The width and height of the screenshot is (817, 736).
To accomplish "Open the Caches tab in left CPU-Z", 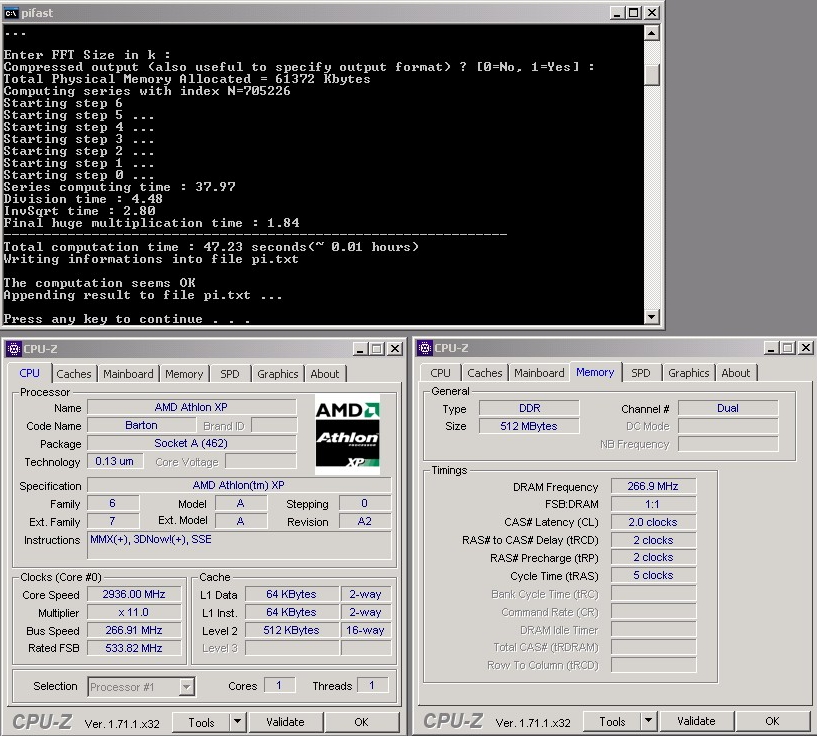I will pos(73,373).
